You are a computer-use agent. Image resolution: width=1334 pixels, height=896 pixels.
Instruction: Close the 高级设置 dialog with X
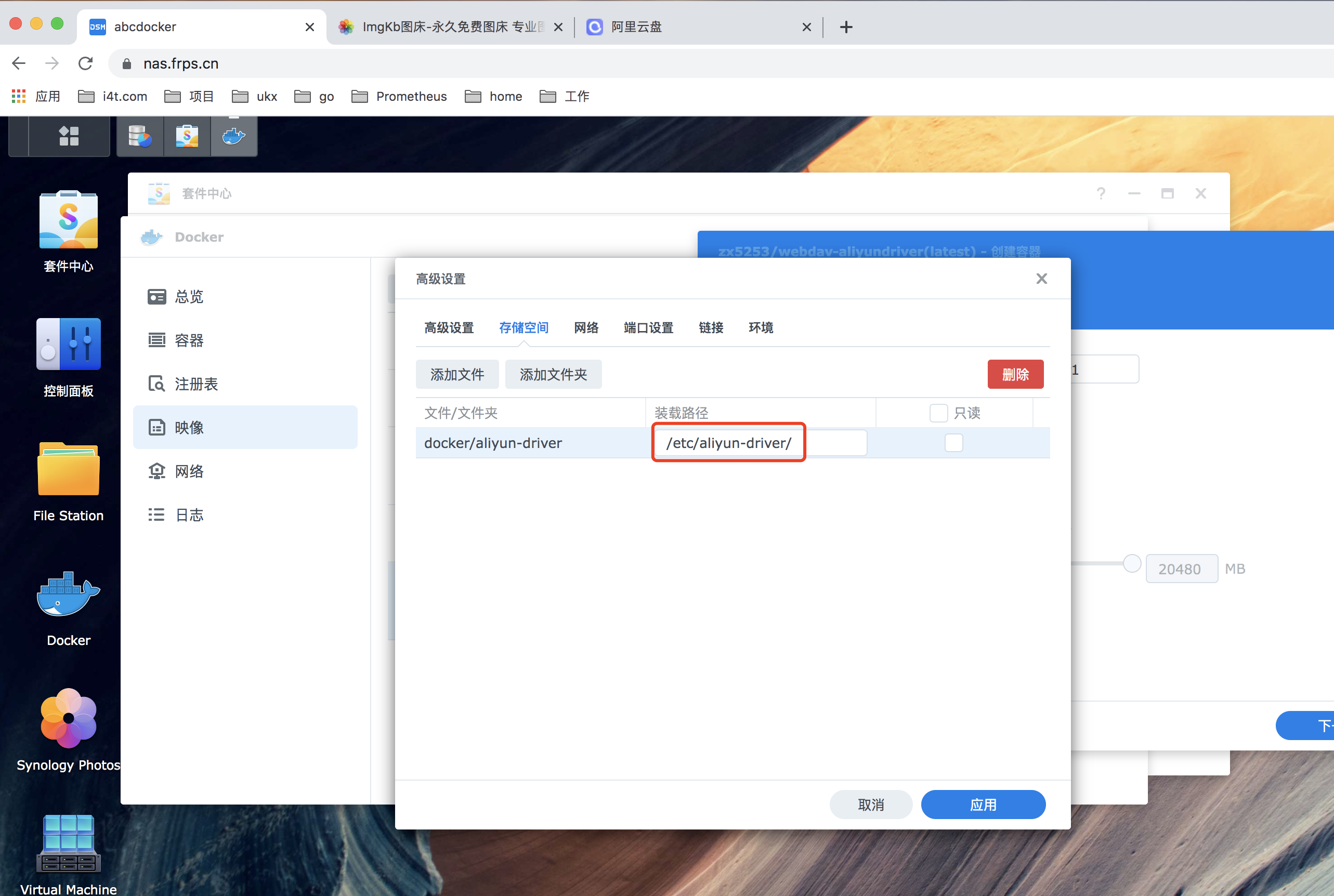(x=1041, y=279)
